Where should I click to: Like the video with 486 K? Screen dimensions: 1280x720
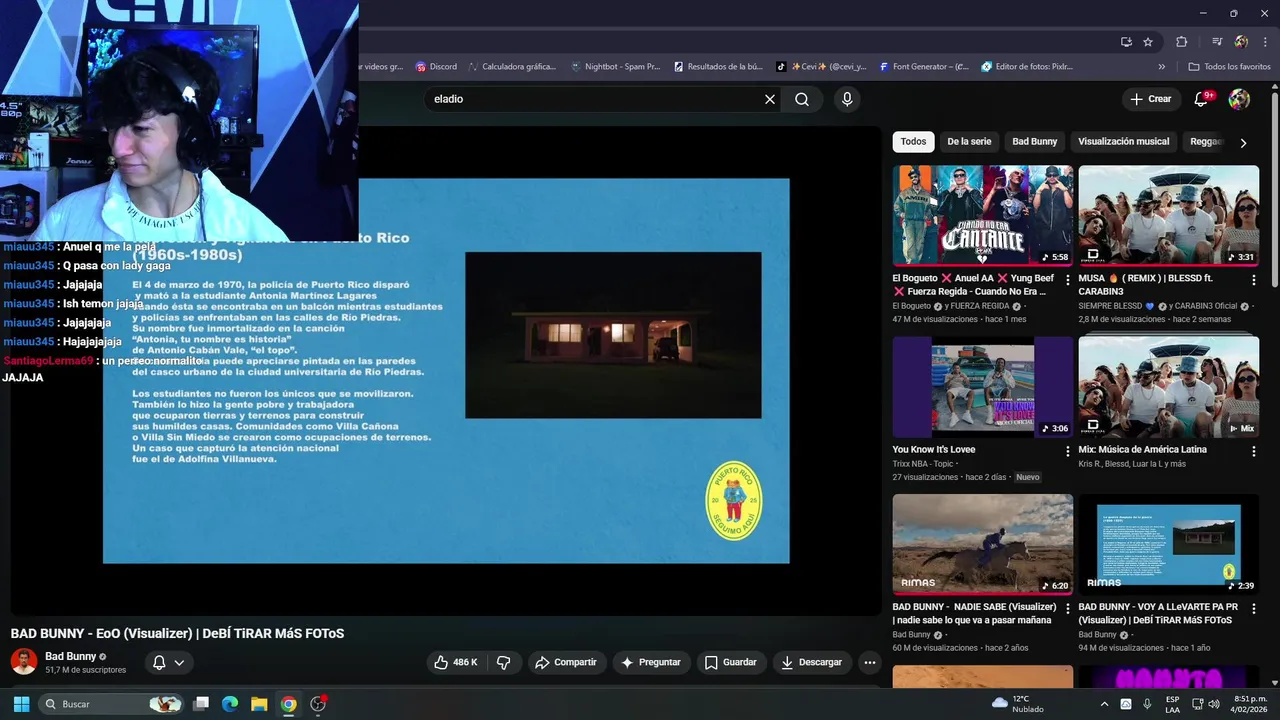click(455, 662)
